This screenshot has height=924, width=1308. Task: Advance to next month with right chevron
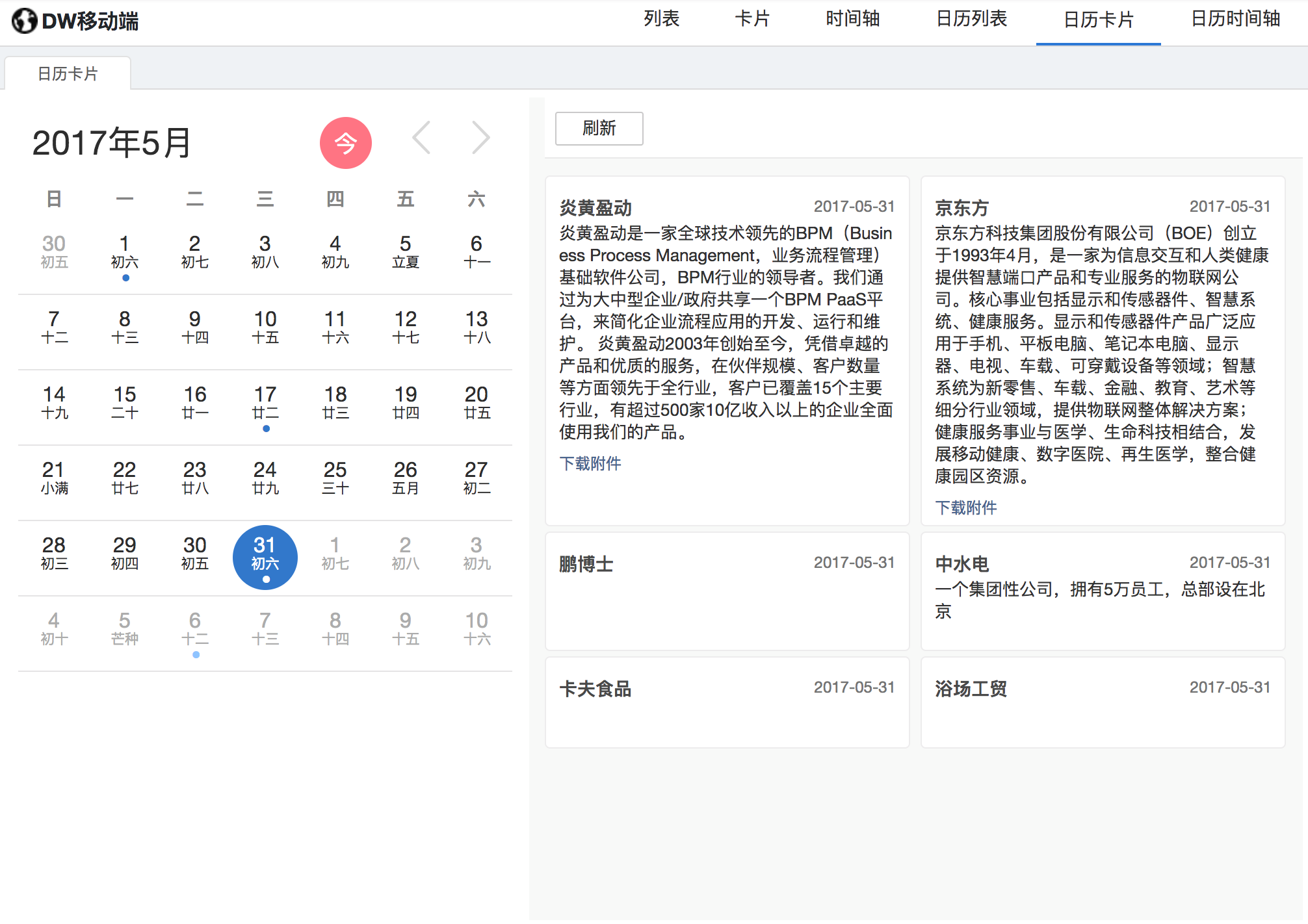tap(480, 138)
